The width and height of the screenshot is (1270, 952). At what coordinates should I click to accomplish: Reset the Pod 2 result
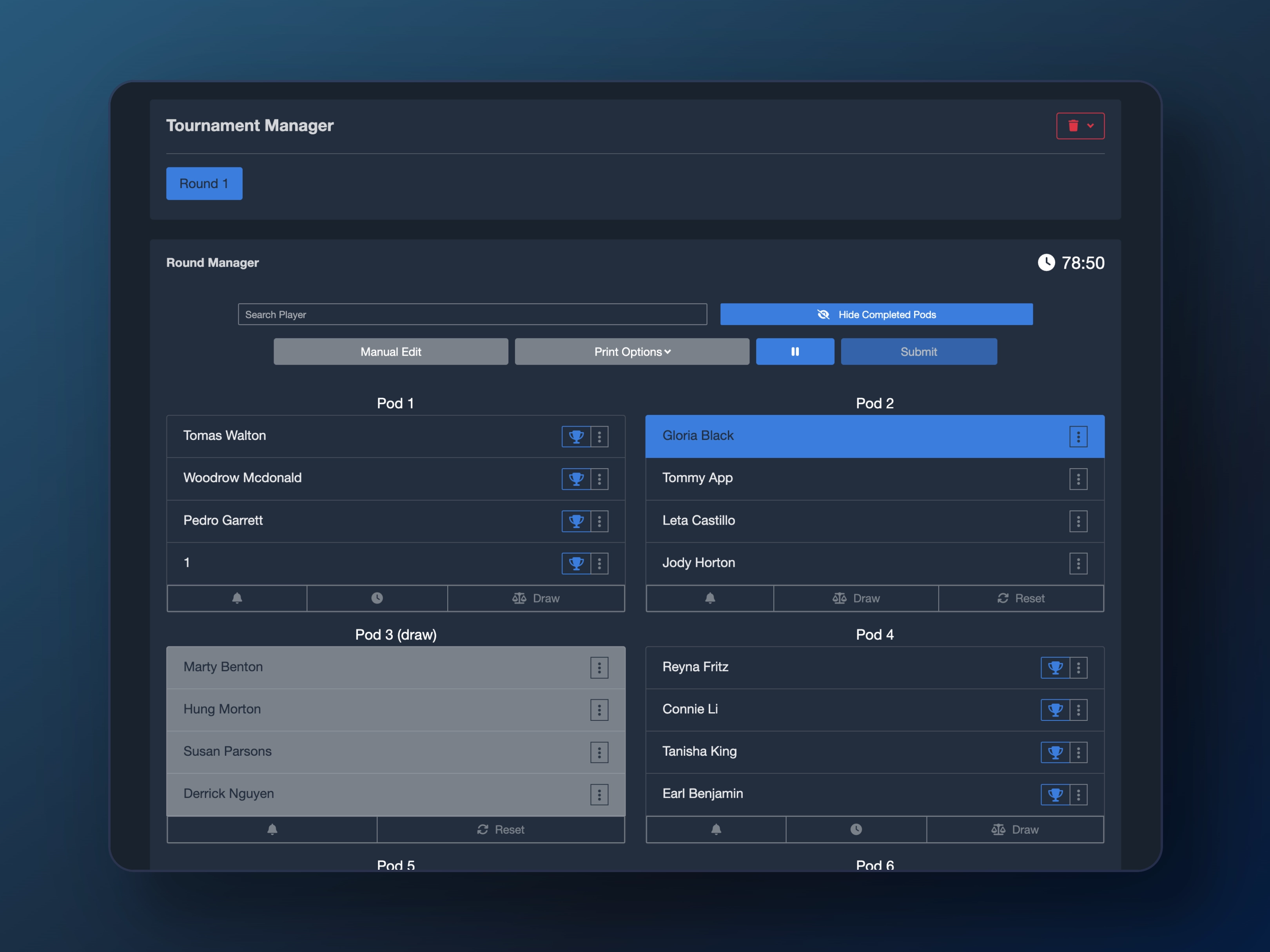pyautogui.click(x=1020, y=599)
